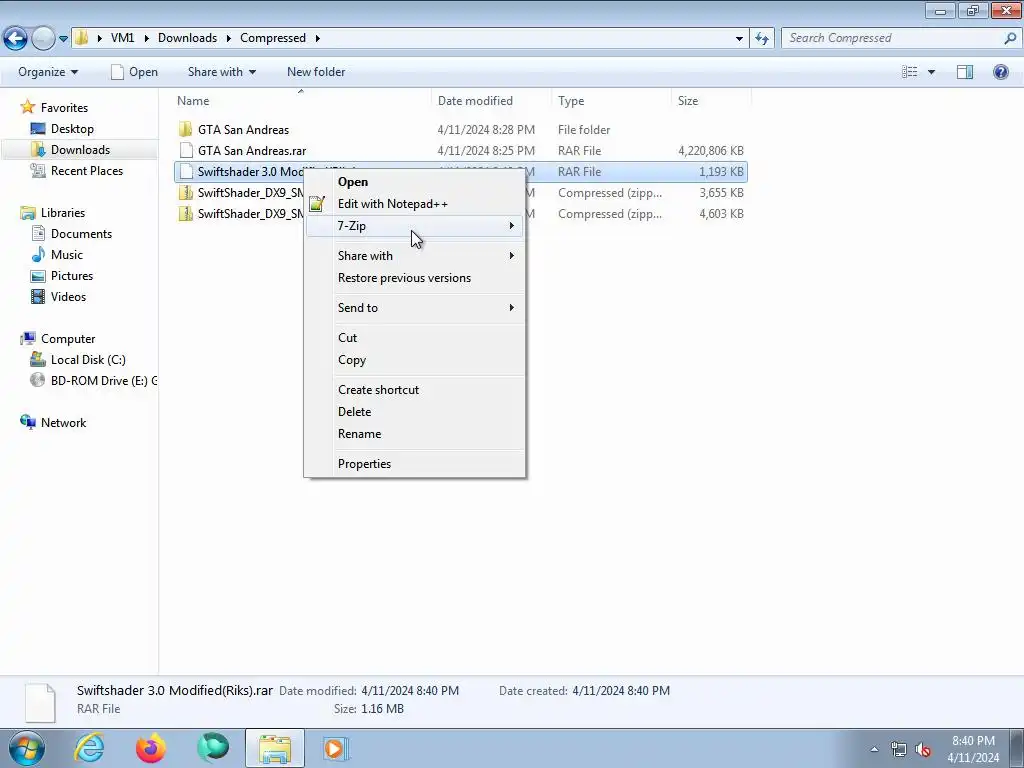Open the Windows Start menu orb
Screen dimensions: 1024x768
point(26,748)
